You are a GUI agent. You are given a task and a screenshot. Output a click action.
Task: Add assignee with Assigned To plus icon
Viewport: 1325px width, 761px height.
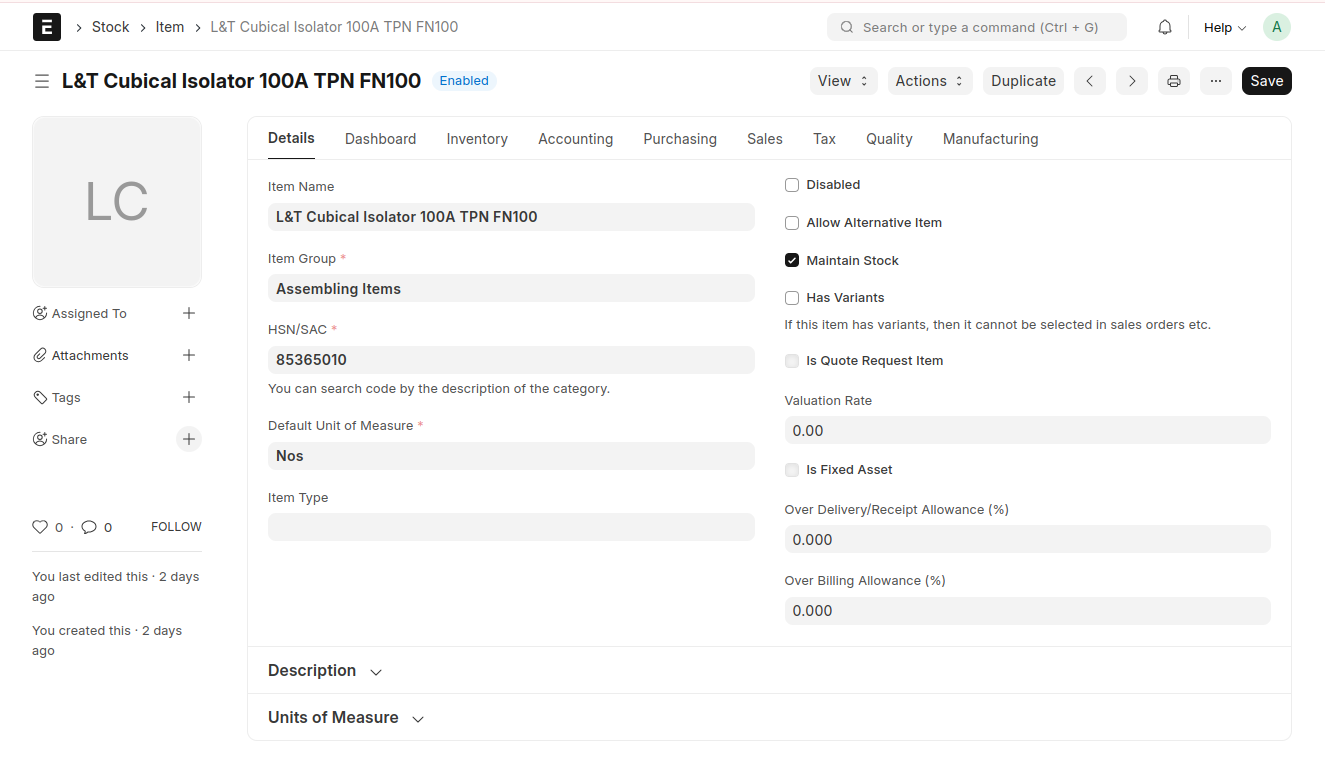click(x=189, y=313)
